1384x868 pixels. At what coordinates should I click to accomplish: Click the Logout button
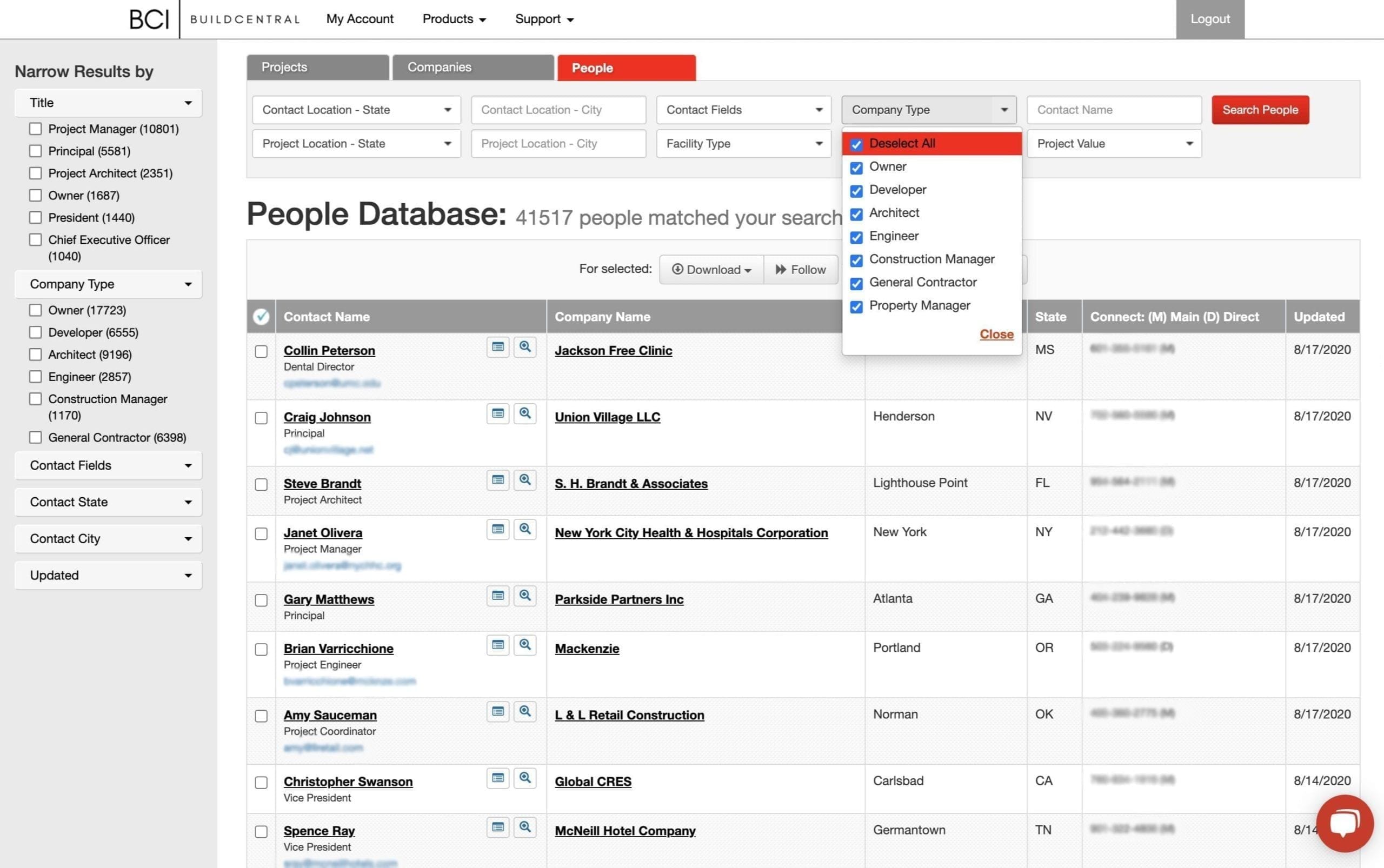1210,19
